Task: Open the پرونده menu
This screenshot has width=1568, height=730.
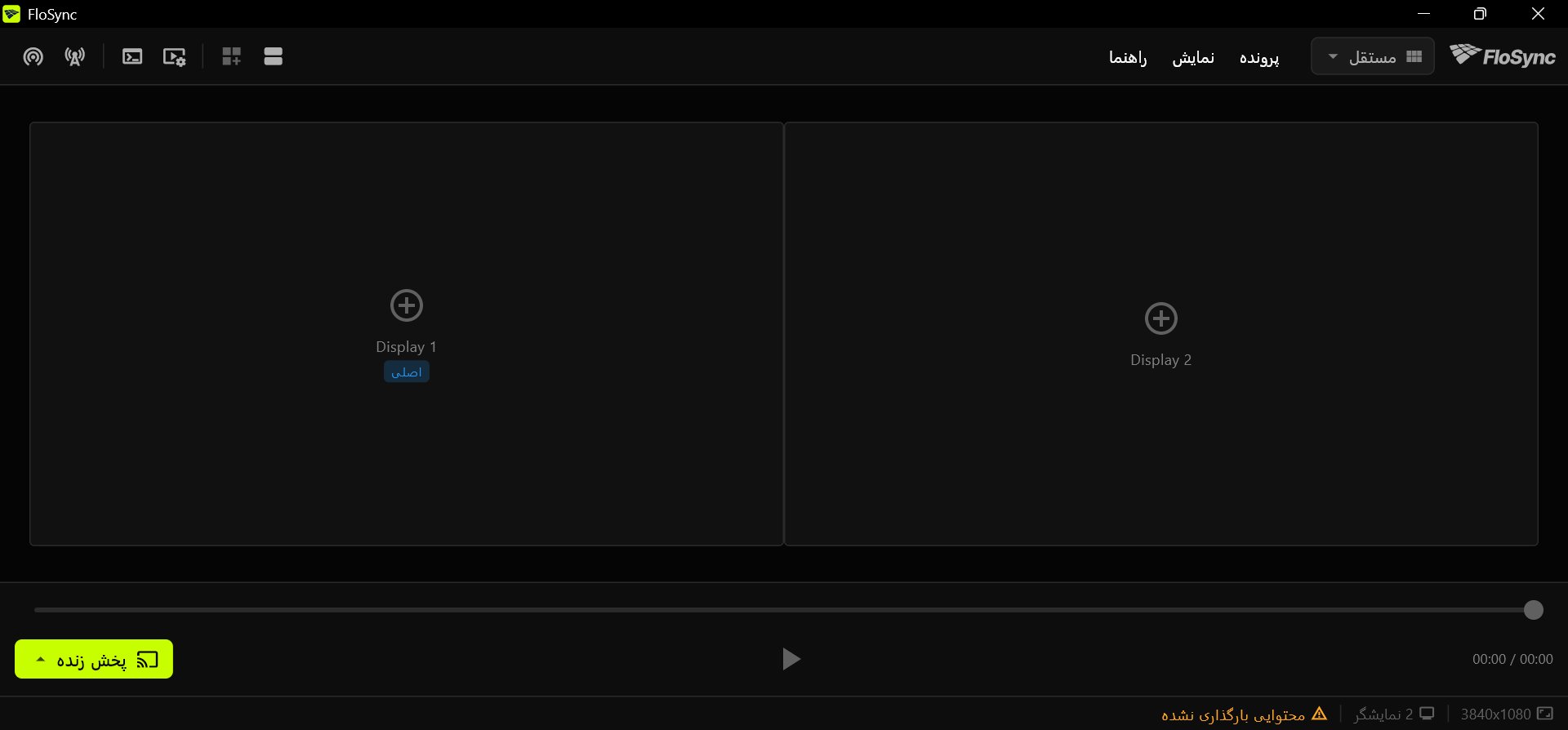Action: (1259, 57)
